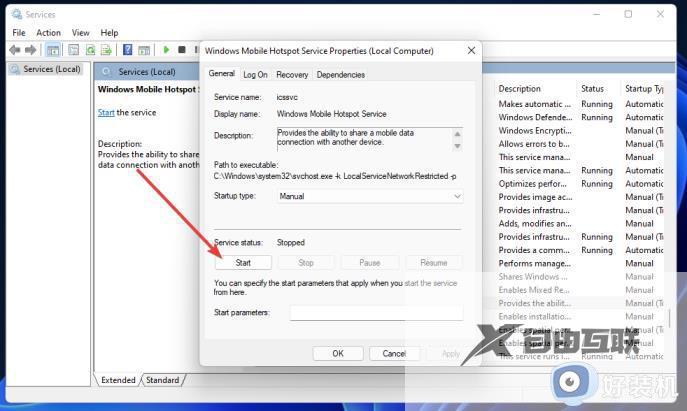
Task: Click the Export List toolbar icon
Action: coord(106,50)
